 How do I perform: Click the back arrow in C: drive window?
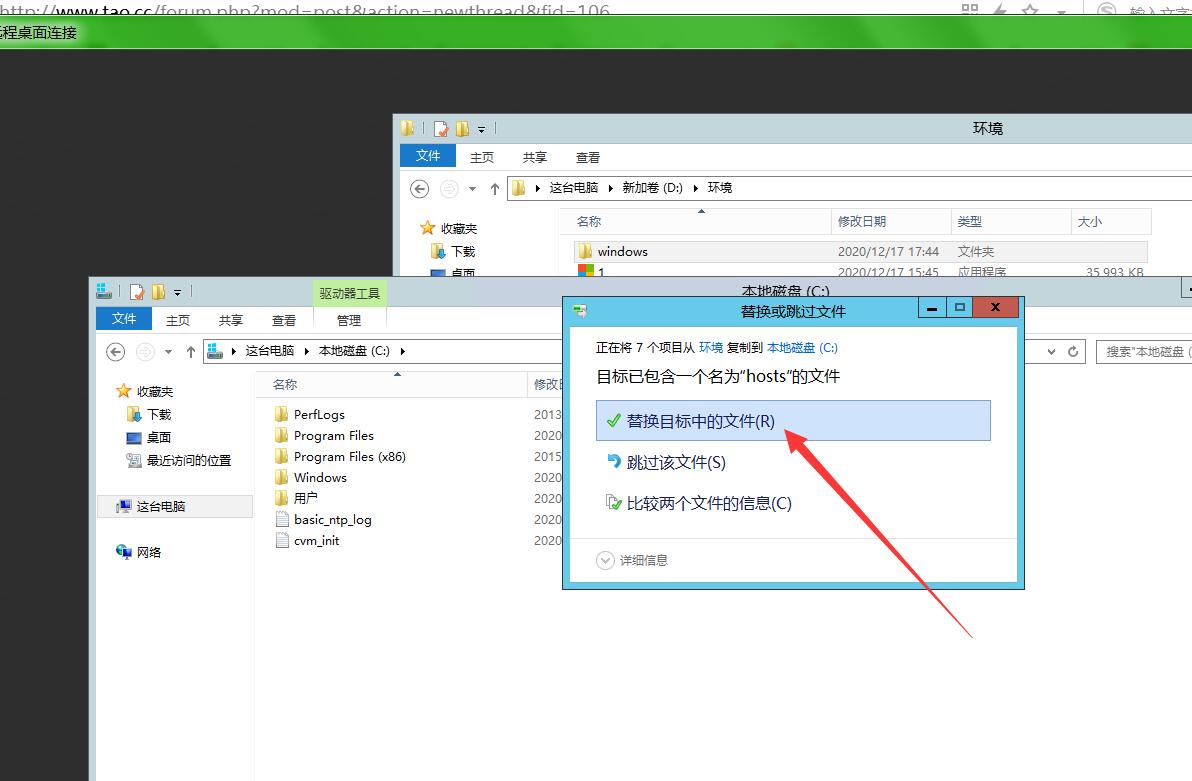pos(116,351)
